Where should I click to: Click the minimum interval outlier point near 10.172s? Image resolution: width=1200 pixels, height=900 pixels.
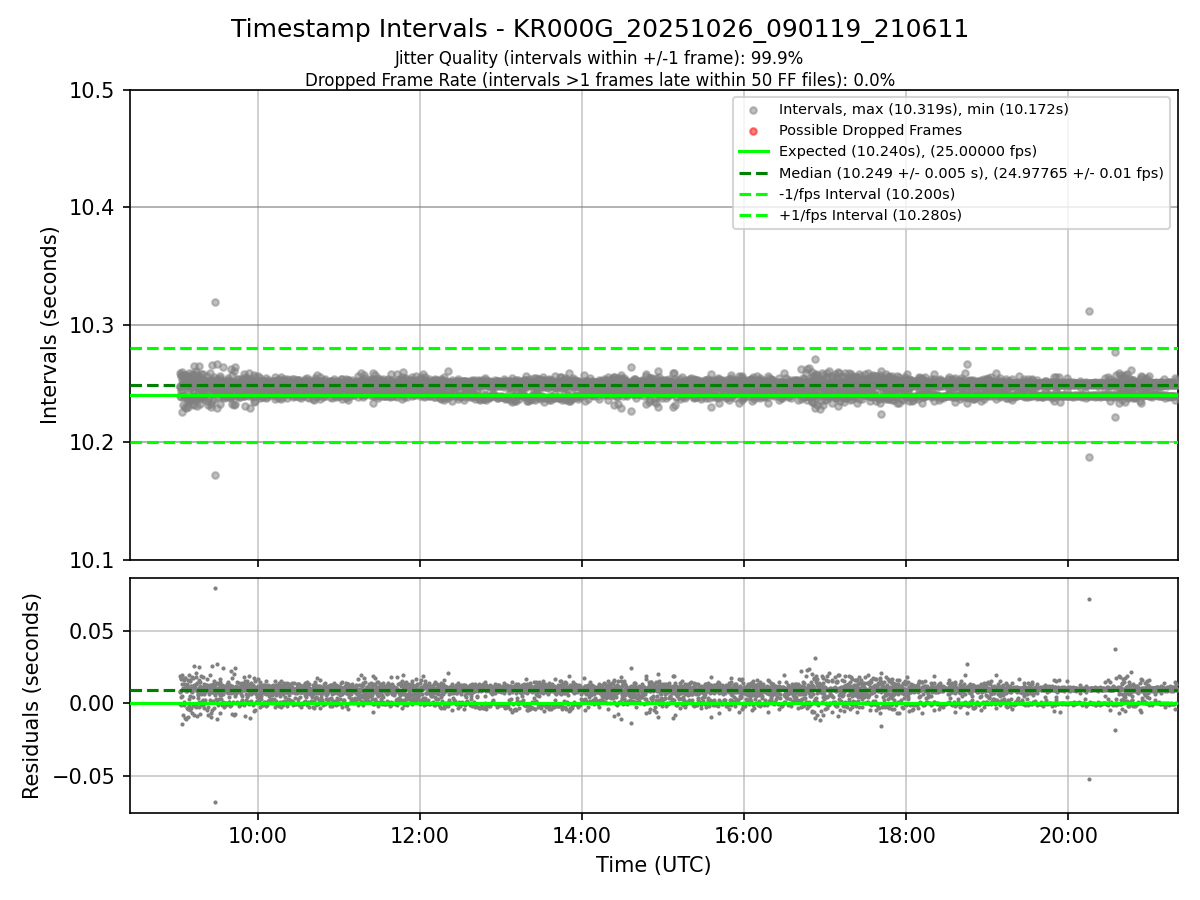pyautogui.click(x=215, y=475)
